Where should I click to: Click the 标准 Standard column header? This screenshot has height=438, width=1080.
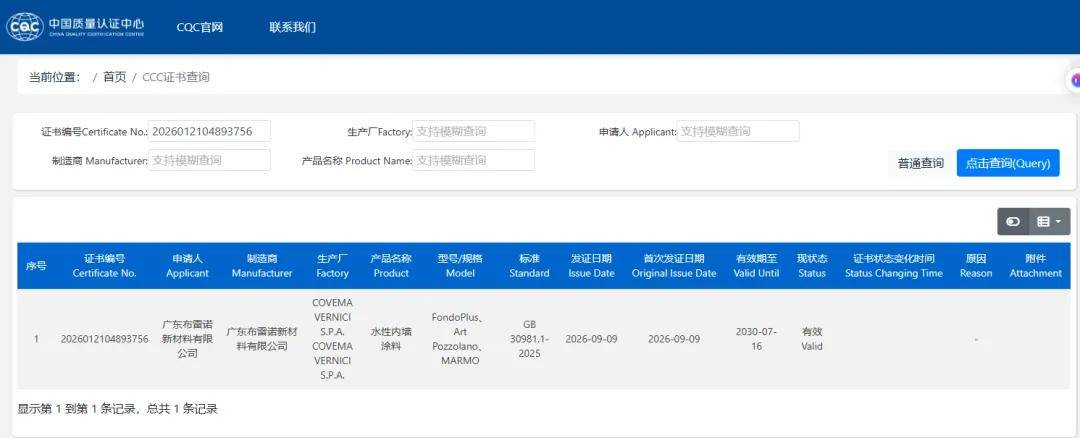pos(529,266)
